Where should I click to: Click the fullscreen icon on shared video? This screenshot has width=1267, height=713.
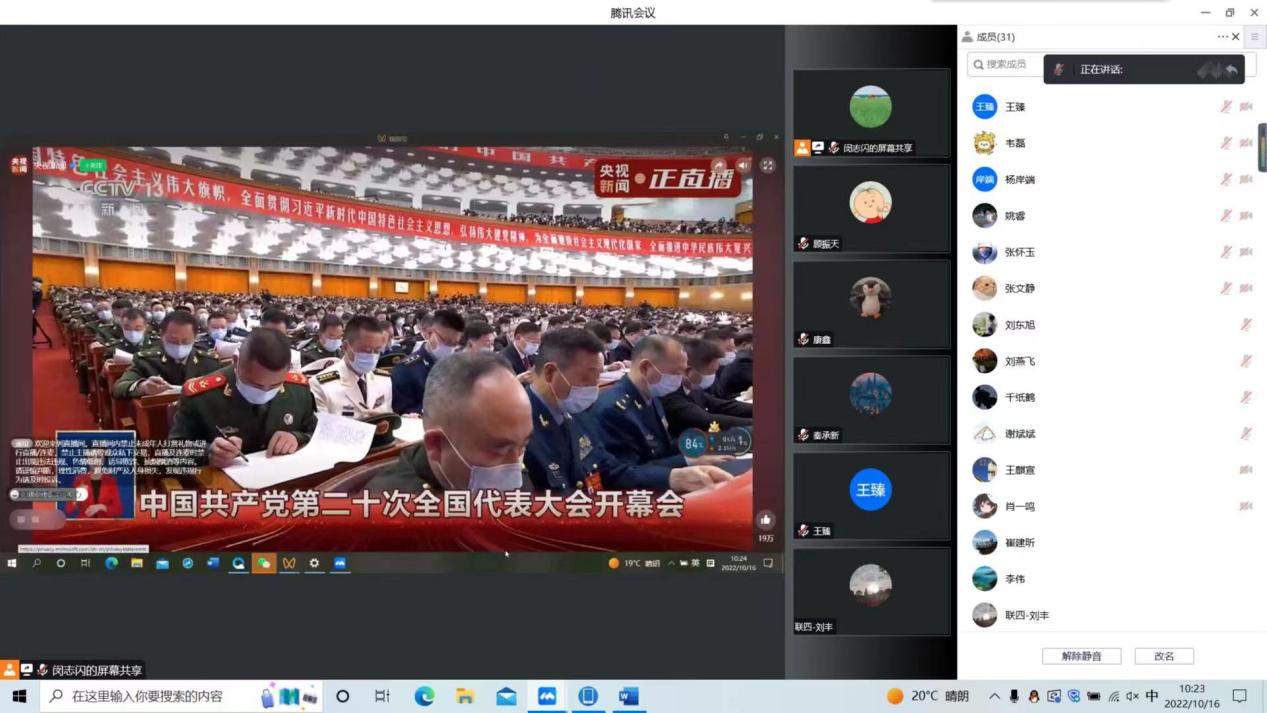[x=767, y=166]
